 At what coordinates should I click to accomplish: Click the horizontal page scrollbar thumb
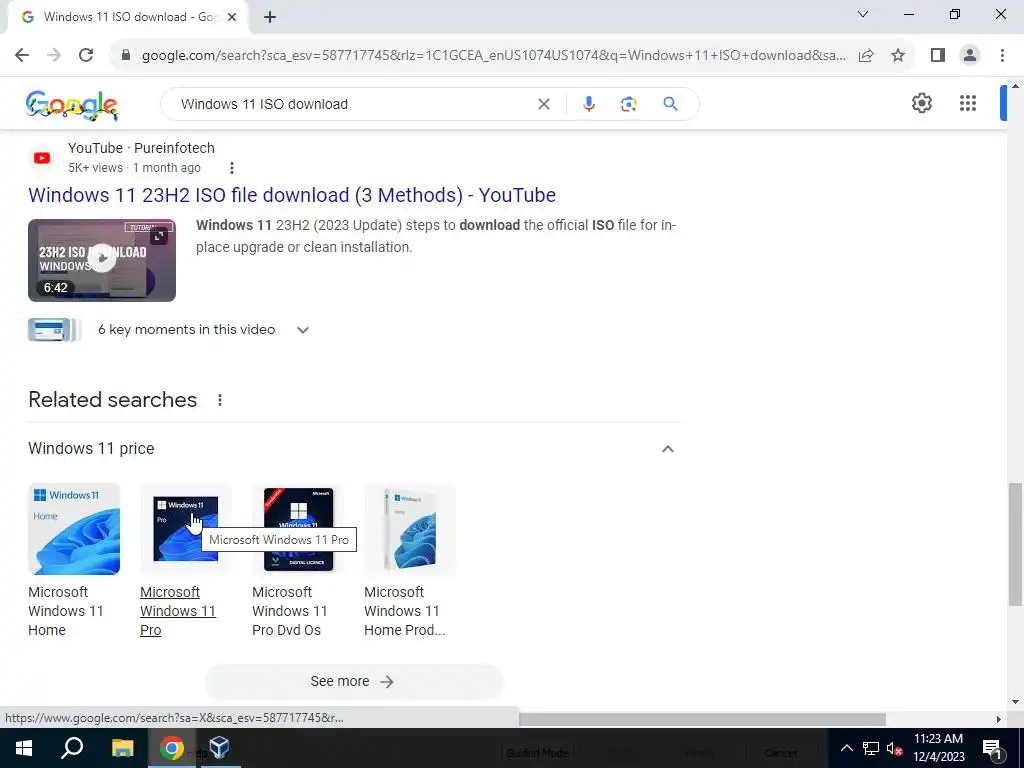coord(702,719)
